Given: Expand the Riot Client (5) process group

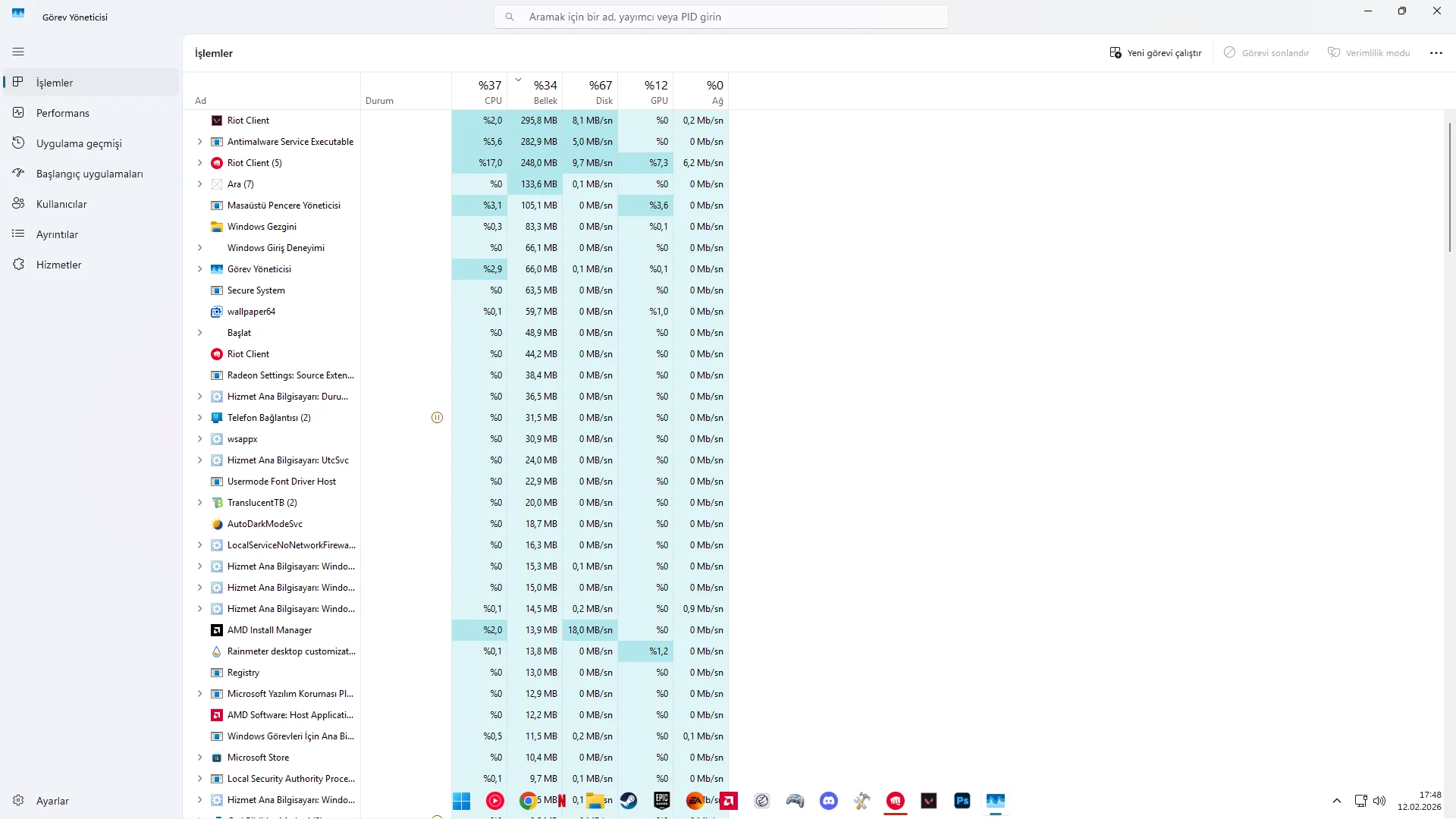Looking at the screenshot, I should pyautogui.click(x=199, y=163).
